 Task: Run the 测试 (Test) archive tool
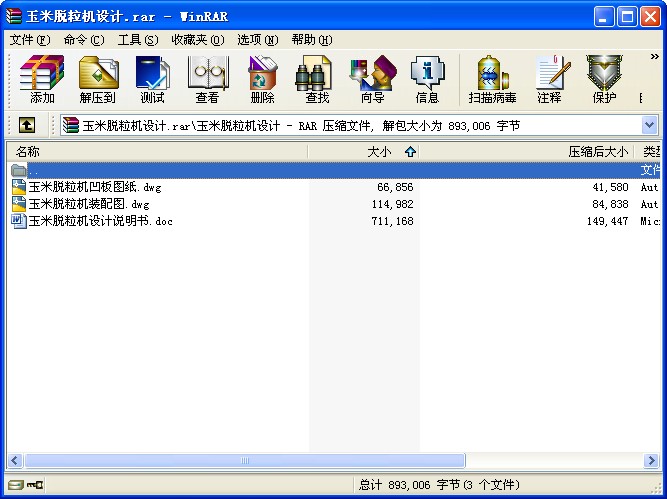152,79
